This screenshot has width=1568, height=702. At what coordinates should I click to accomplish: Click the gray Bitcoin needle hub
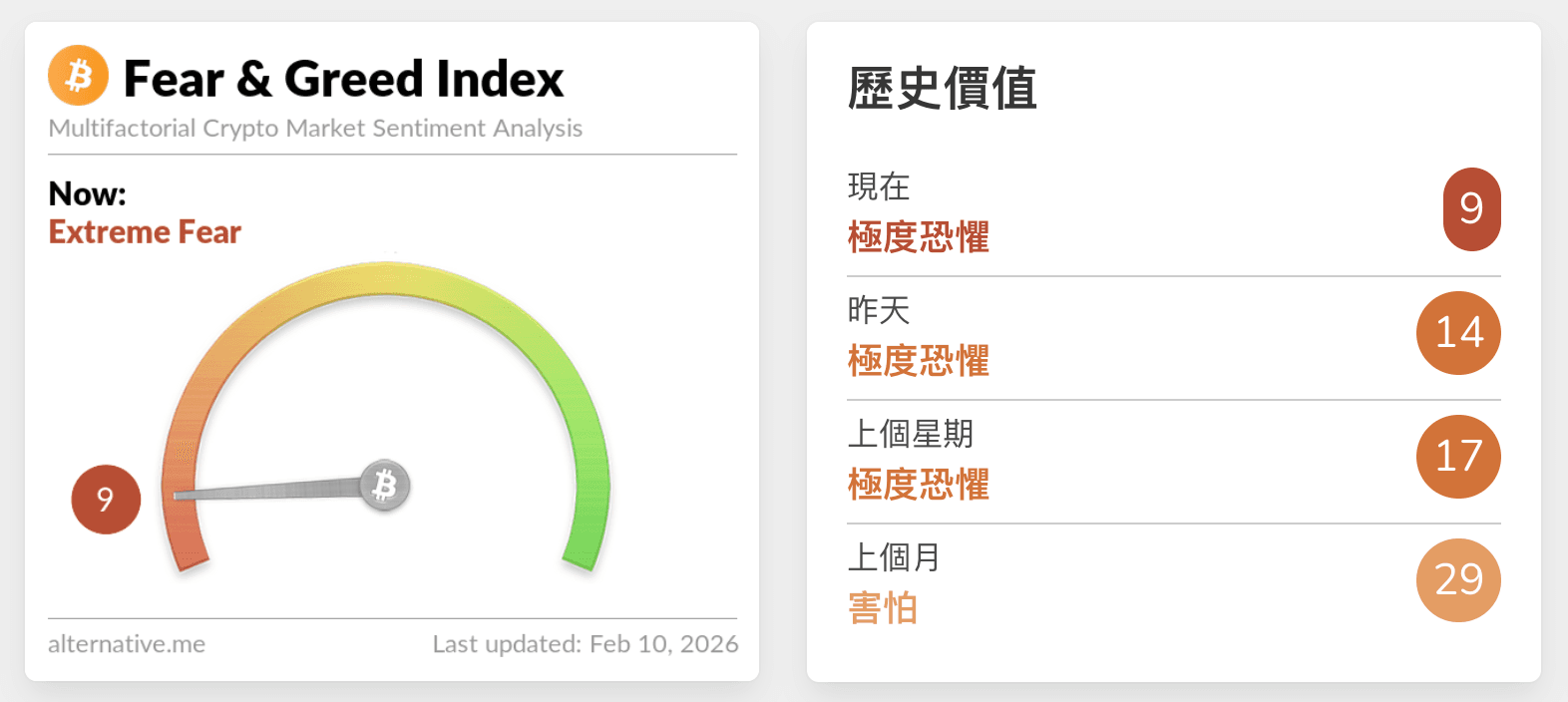click(x=385, y=486)
